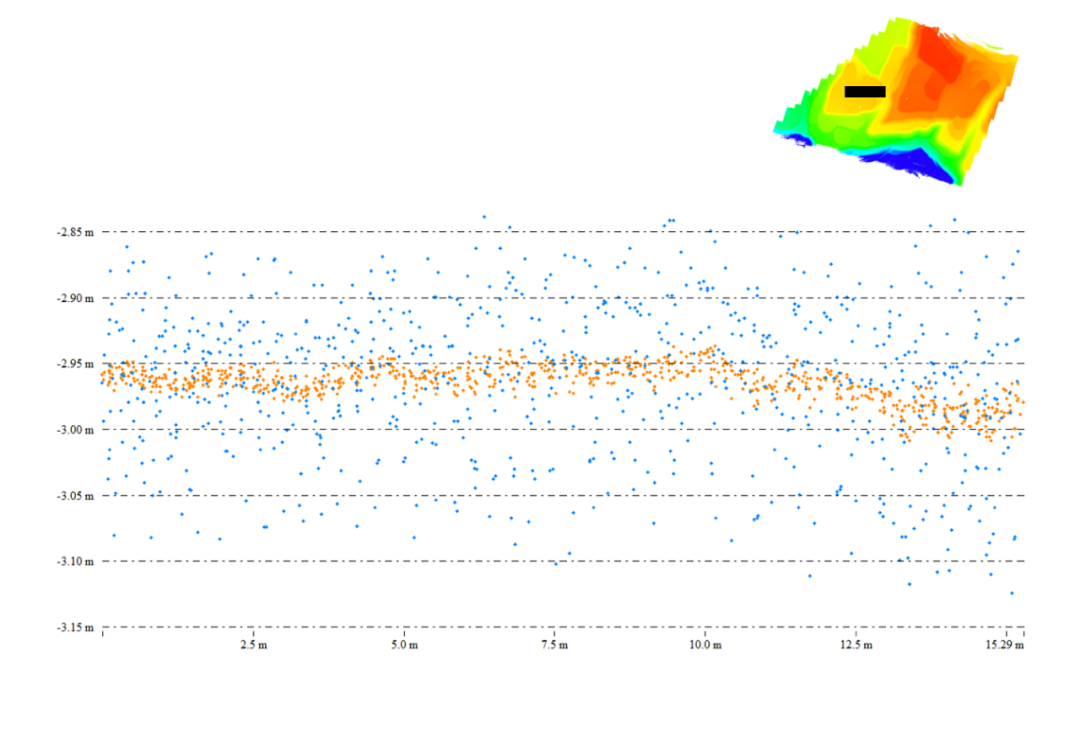The width and height of the screenshot is (1080, 743).
Task: Select the dark blue low region of the map
Action: [905, 166]
